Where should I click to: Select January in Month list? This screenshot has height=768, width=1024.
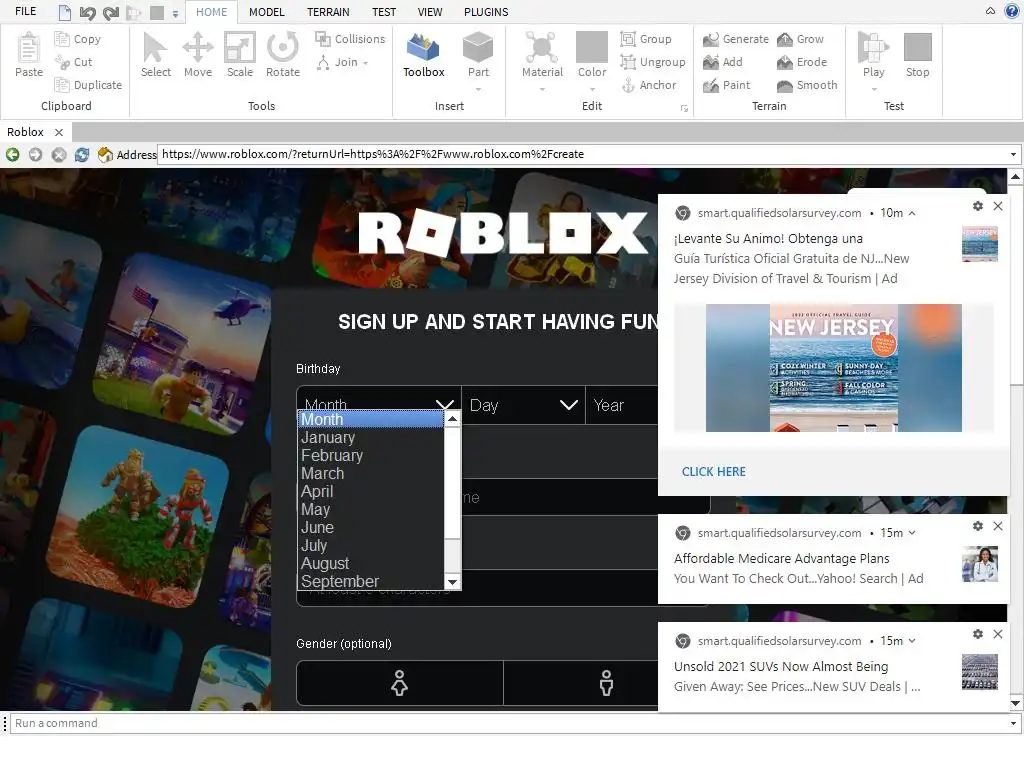coord(371,438)
